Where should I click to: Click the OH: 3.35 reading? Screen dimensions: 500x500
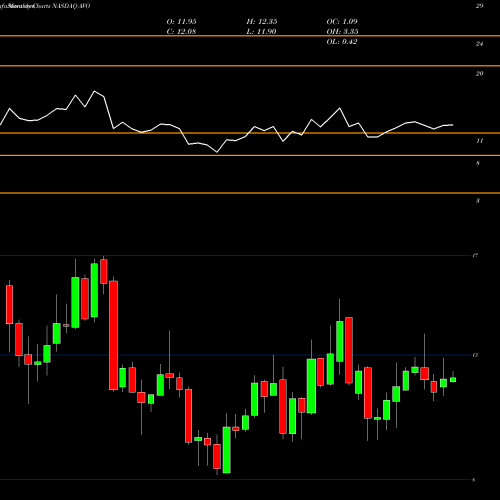click(x=342, y=32)
